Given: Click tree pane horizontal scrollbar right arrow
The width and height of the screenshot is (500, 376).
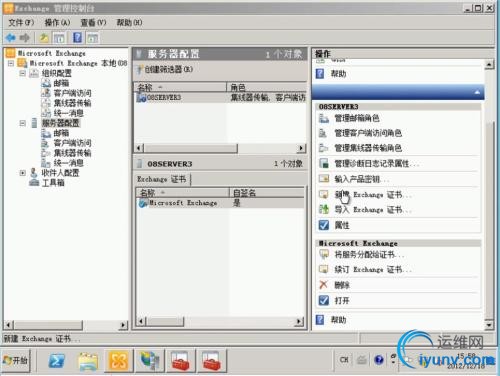Looking at the screenshot, I should tap(123, 324).
